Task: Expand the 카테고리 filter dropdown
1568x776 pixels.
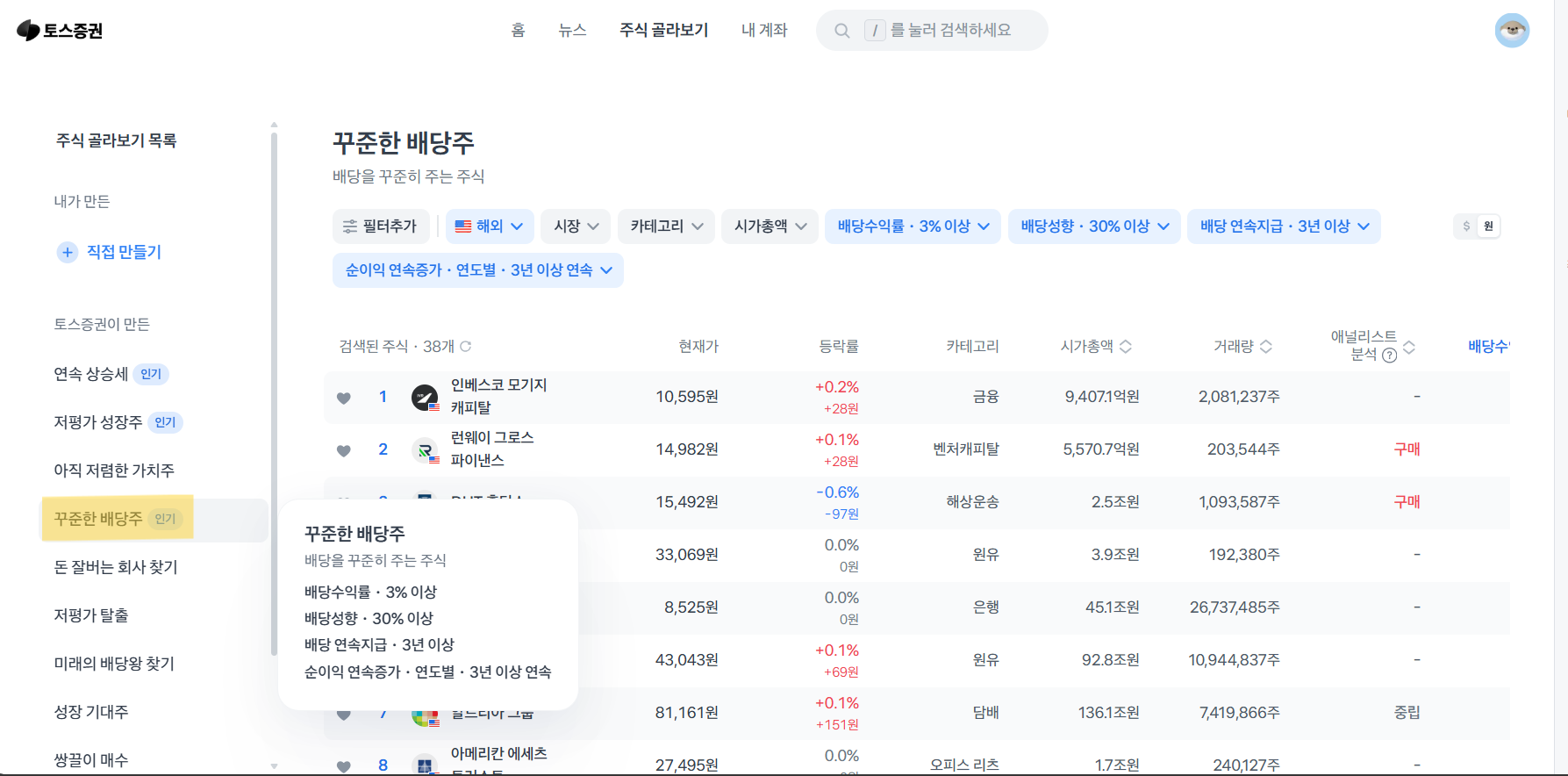Action: coord(666,226)
